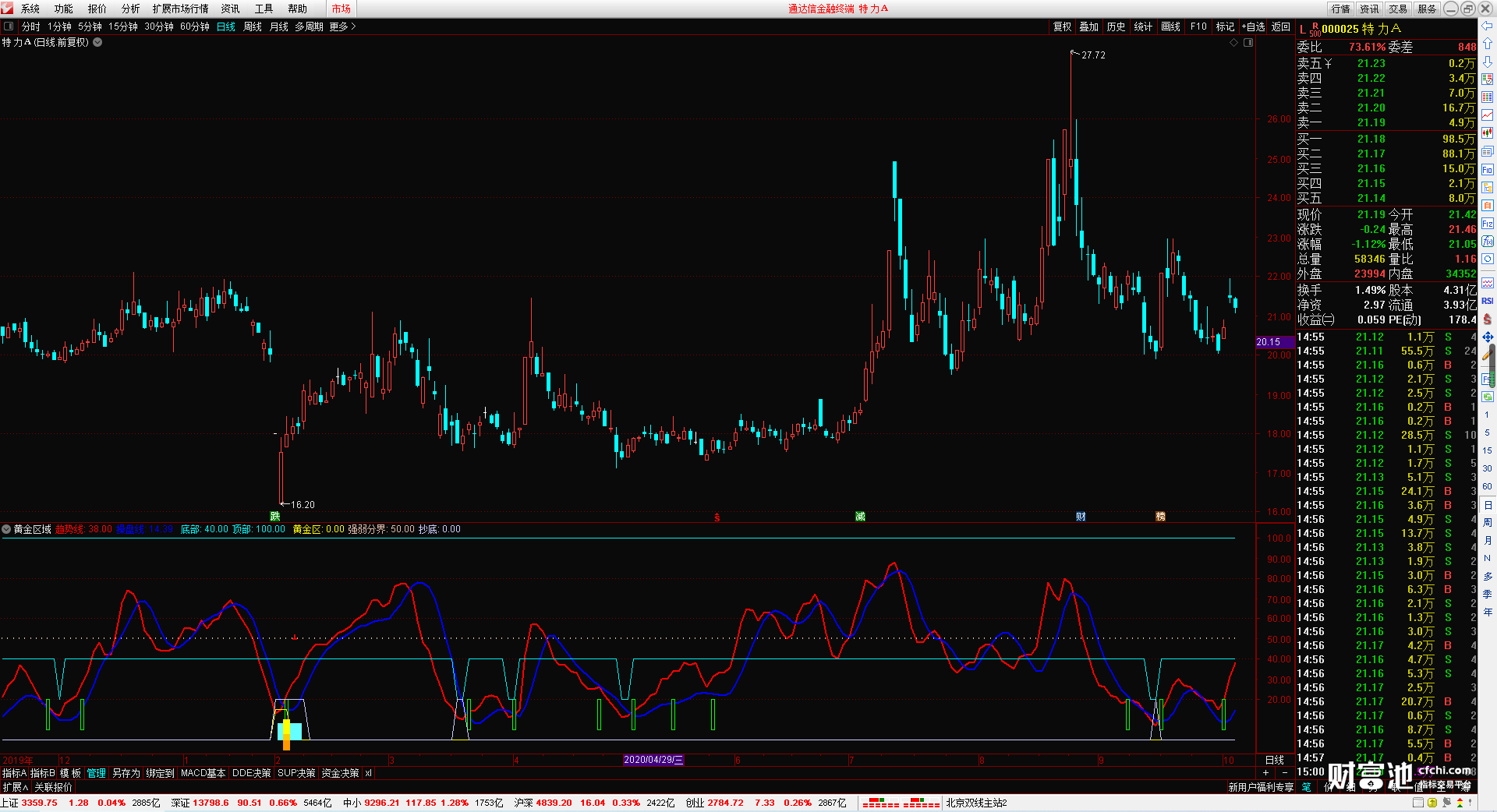1497x812 pixels.
Task: Click the blue four-way move arrows icon
Action: click(1488, 337)
